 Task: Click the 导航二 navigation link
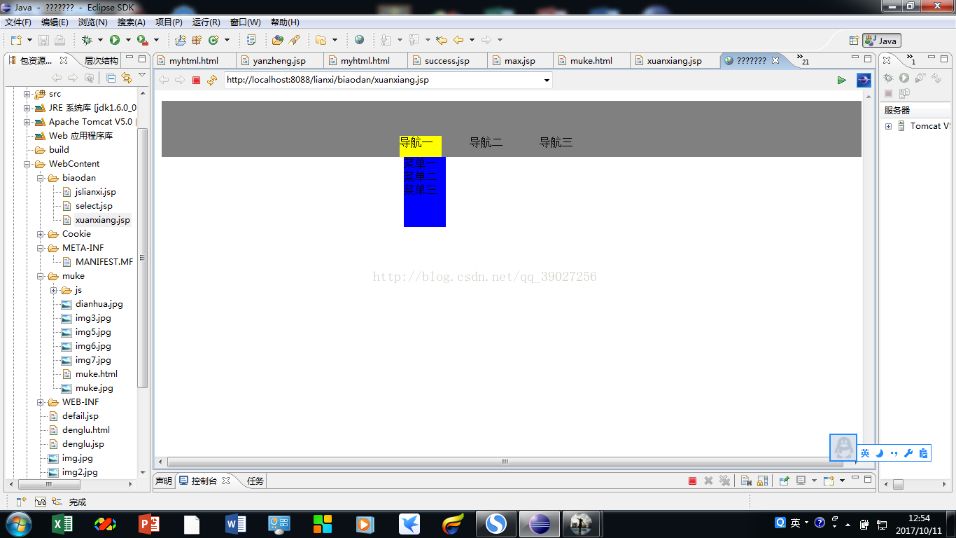(x=486, y=142)
